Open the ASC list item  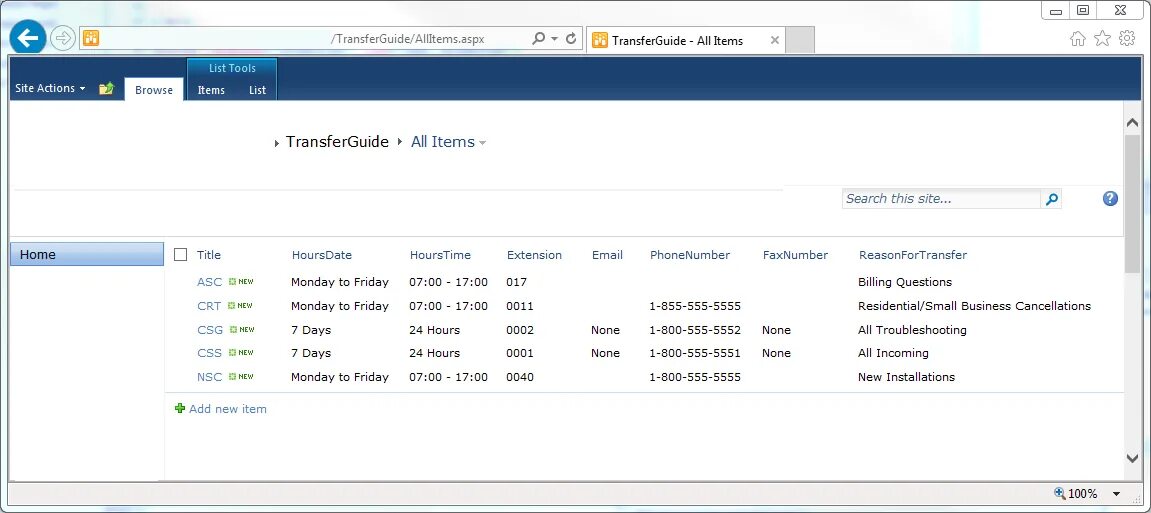[209, 282]
